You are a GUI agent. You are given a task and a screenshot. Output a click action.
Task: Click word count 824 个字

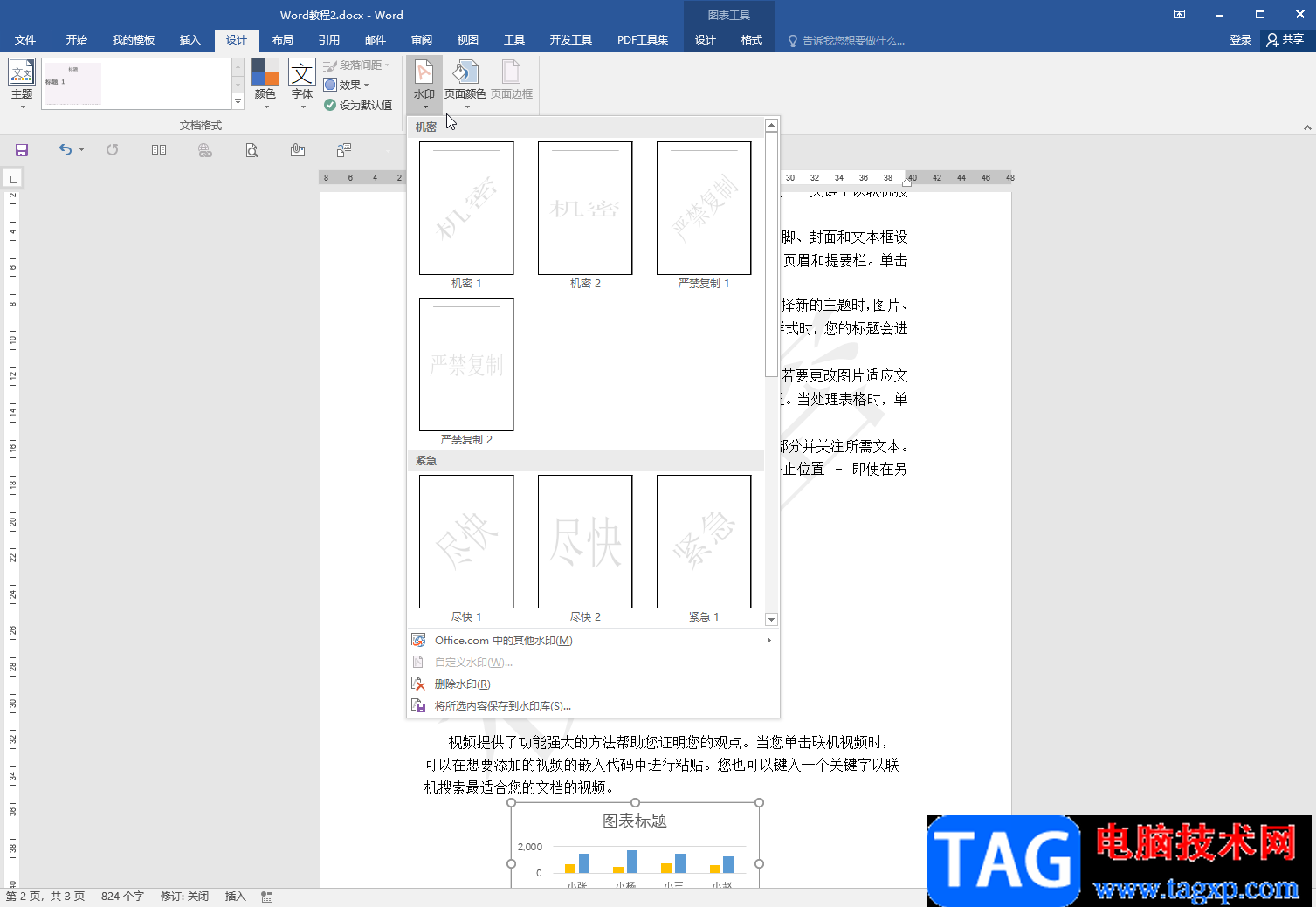[x=122, y=897]
